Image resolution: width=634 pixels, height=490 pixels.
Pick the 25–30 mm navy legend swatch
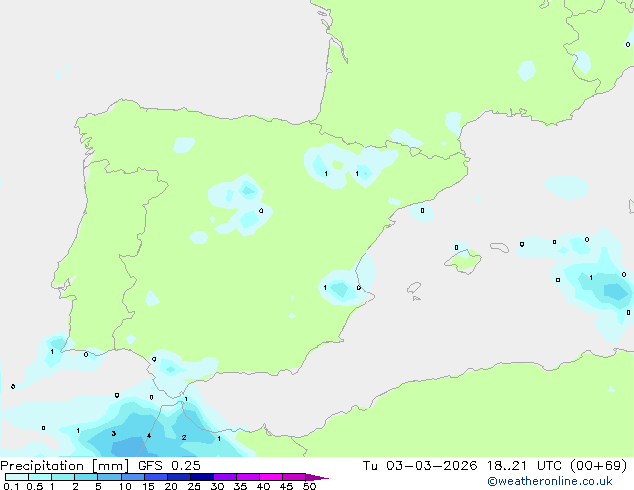(x=202, y=477)
